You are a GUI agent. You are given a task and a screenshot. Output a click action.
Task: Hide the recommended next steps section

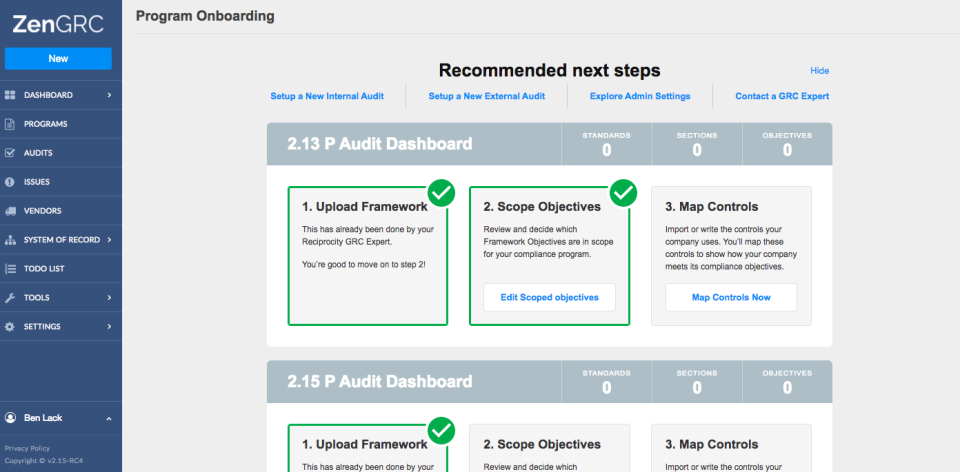[x=819, y=71]
